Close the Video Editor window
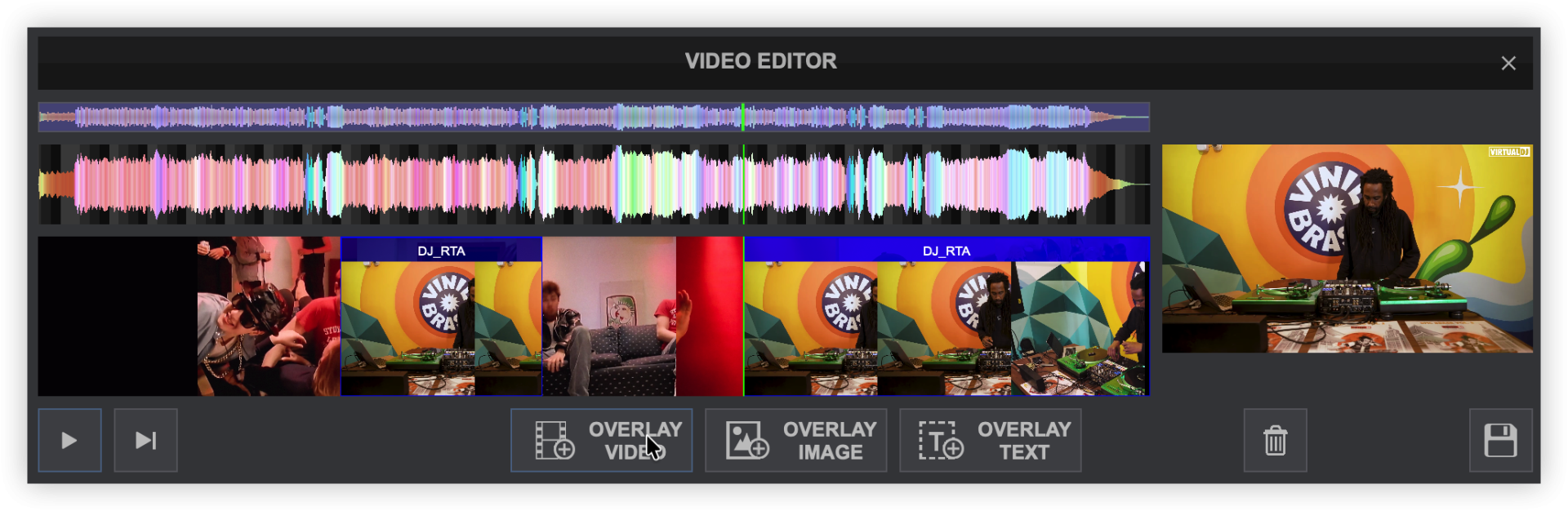 pos(1508,64)
